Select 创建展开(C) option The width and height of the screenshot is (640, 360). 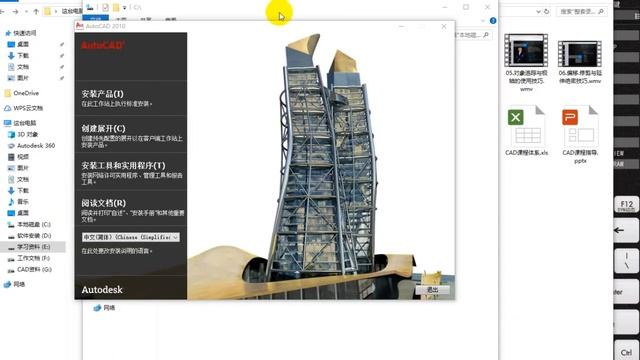[103, 129]
